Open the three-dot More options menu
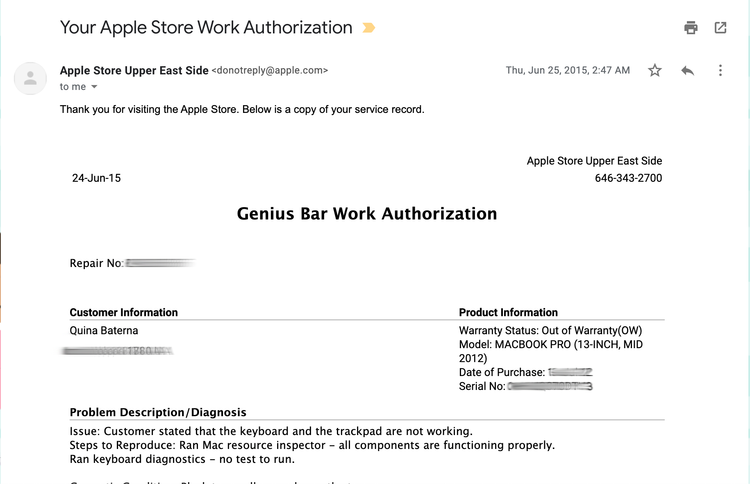Screen dimensions: 750x484 pyautogui.click(x=720, y=70)
